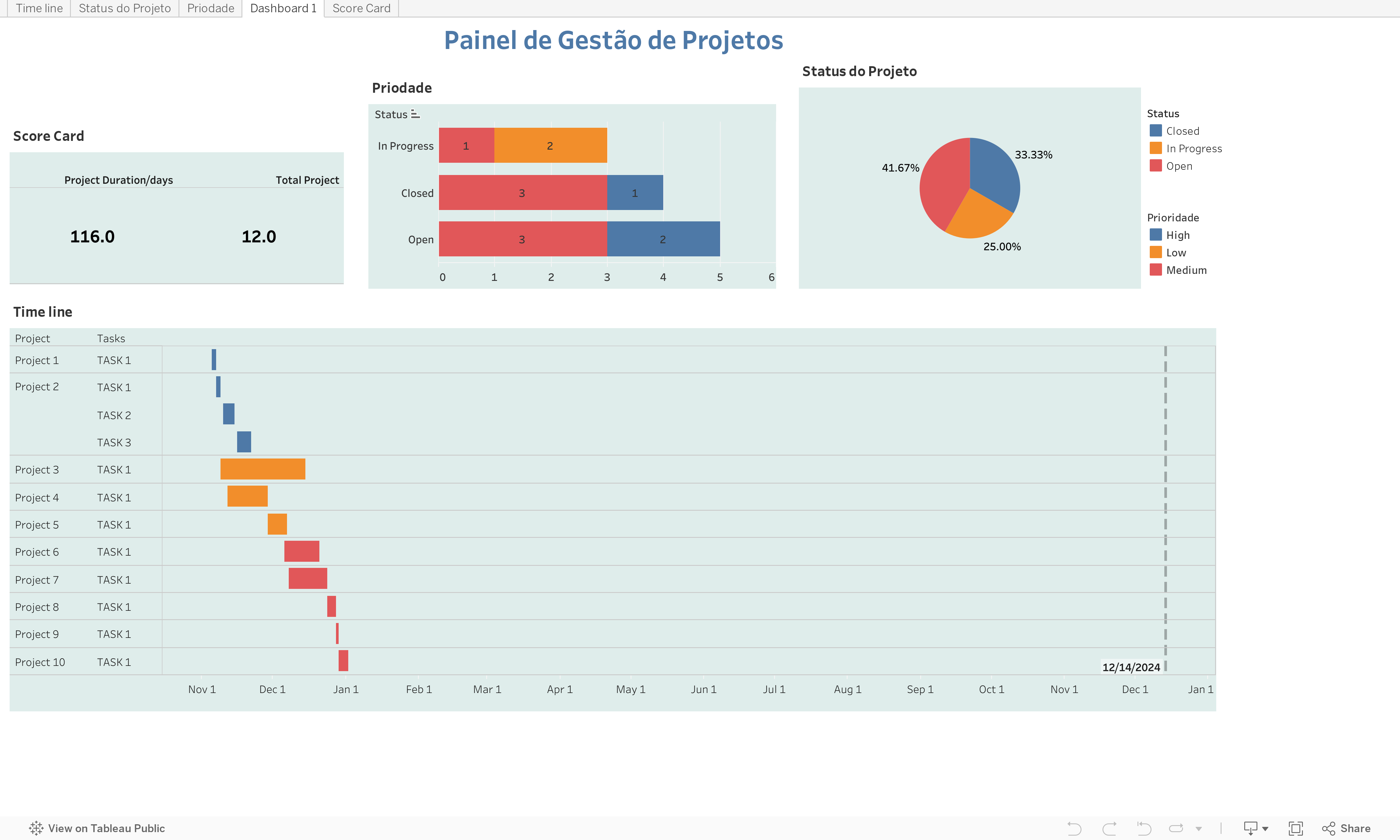Image resolution: width=1400 pixels, height=840 pixels.
Task: Click the Project 1 row label
Action: coord(37,360)
